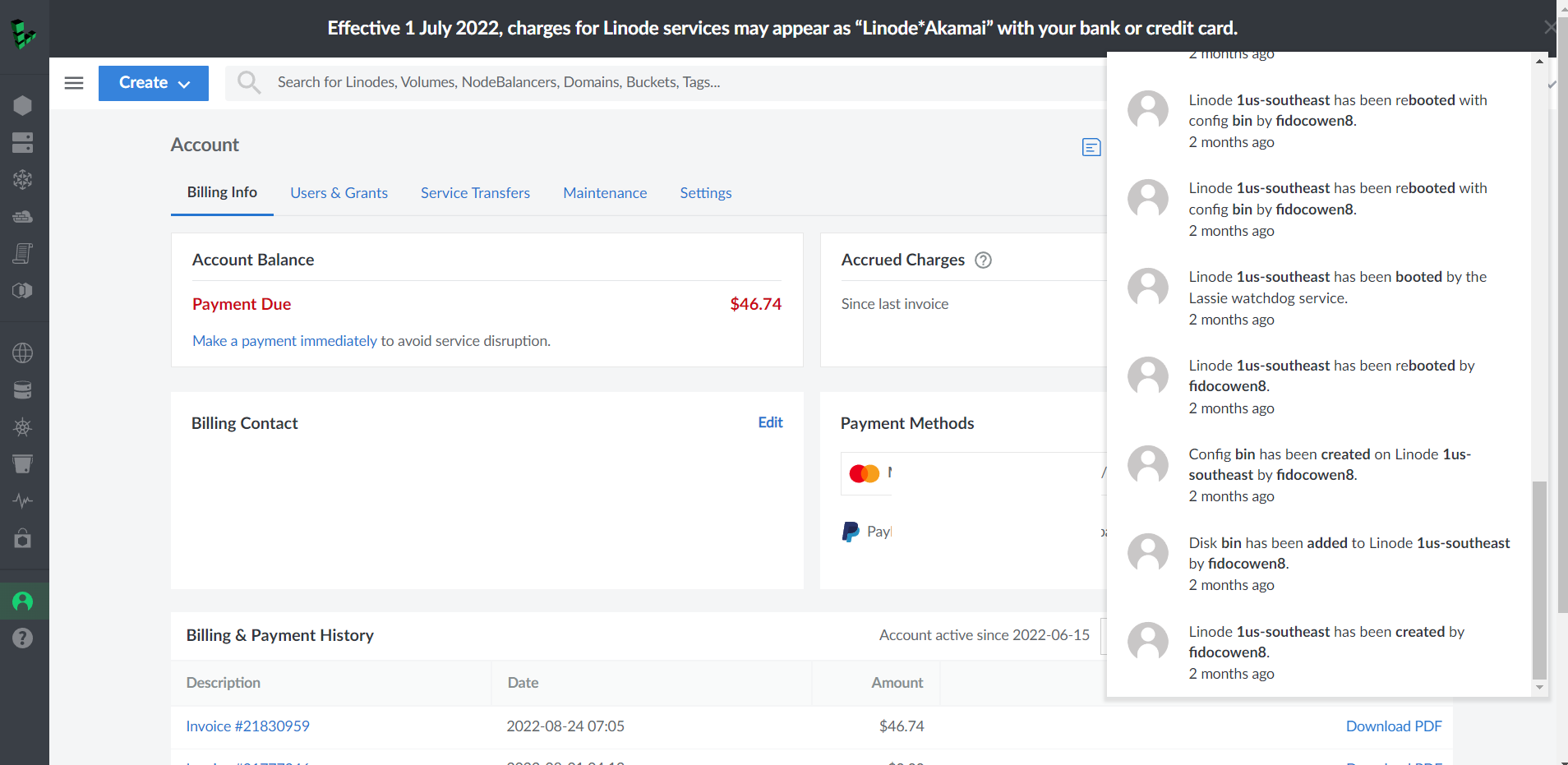Download PDF for Invoice #21830959
Viewport: 1568px width, 765px height.
1394,726
